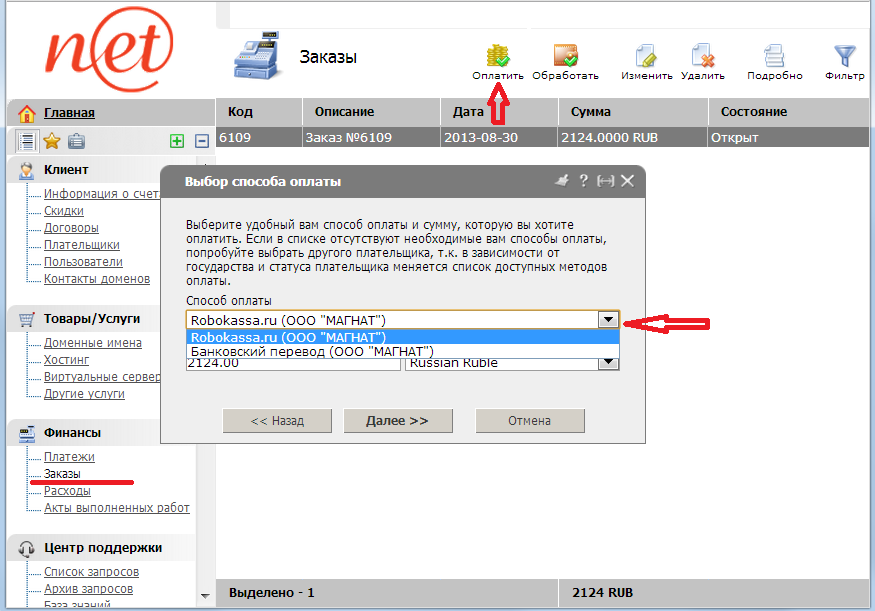
Task: Click the Далее >> button
Action: [397, 421]
